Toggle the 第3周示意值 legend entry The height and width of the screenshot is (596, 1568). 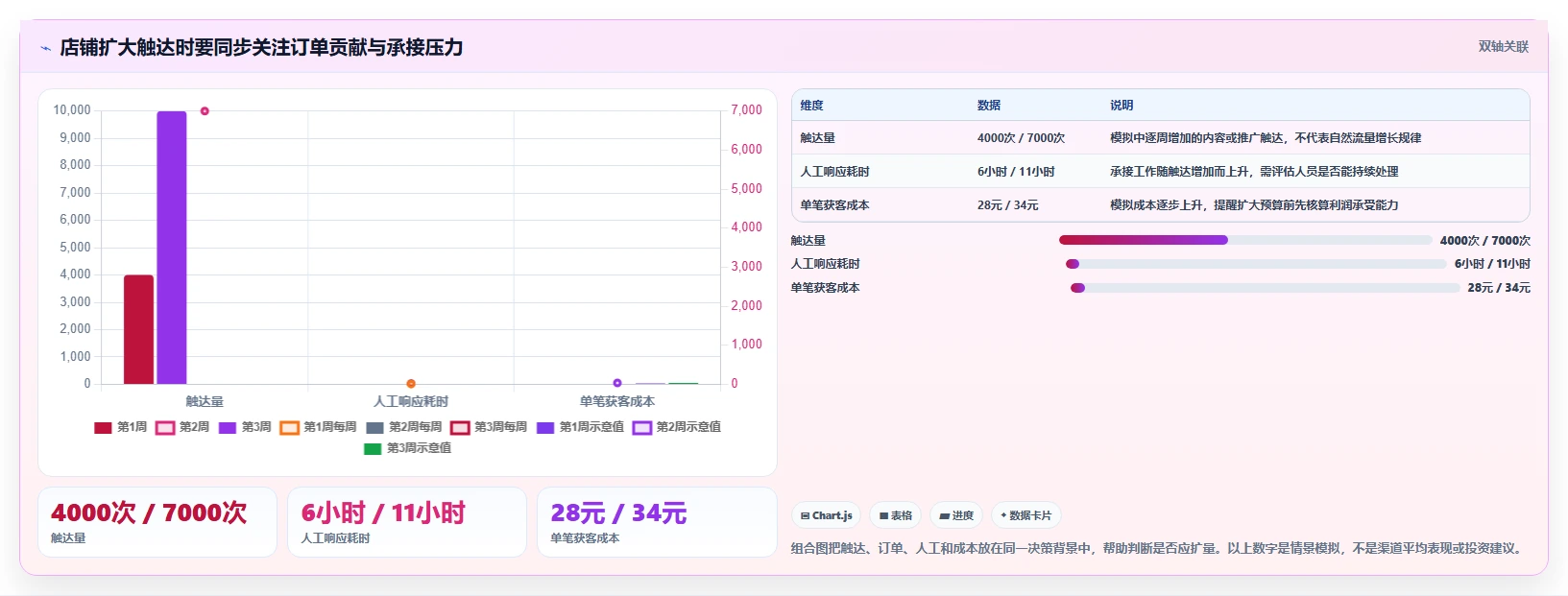pyautogui.click(x=407, y=448)
